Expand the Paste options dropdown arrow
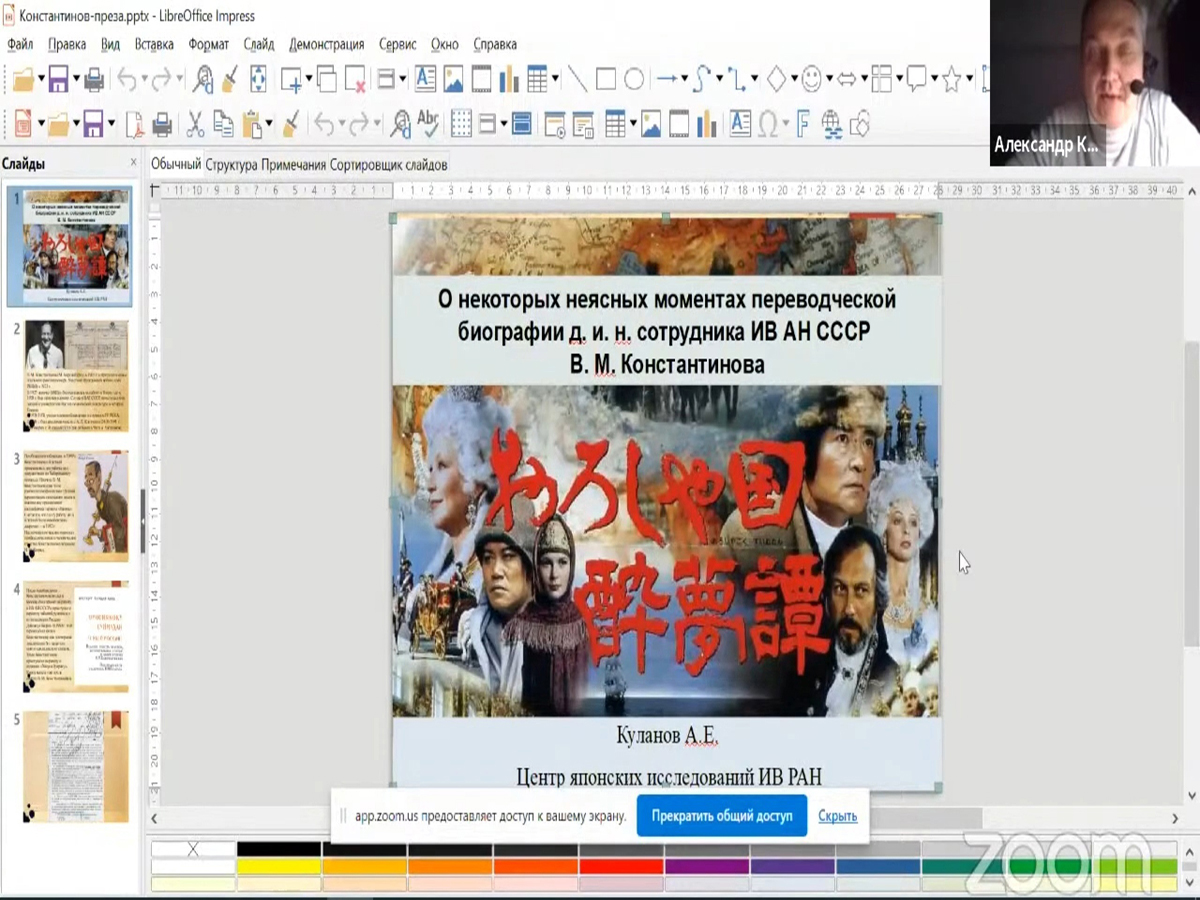Screen dimensions: 1200x900 tap(268, 124)
